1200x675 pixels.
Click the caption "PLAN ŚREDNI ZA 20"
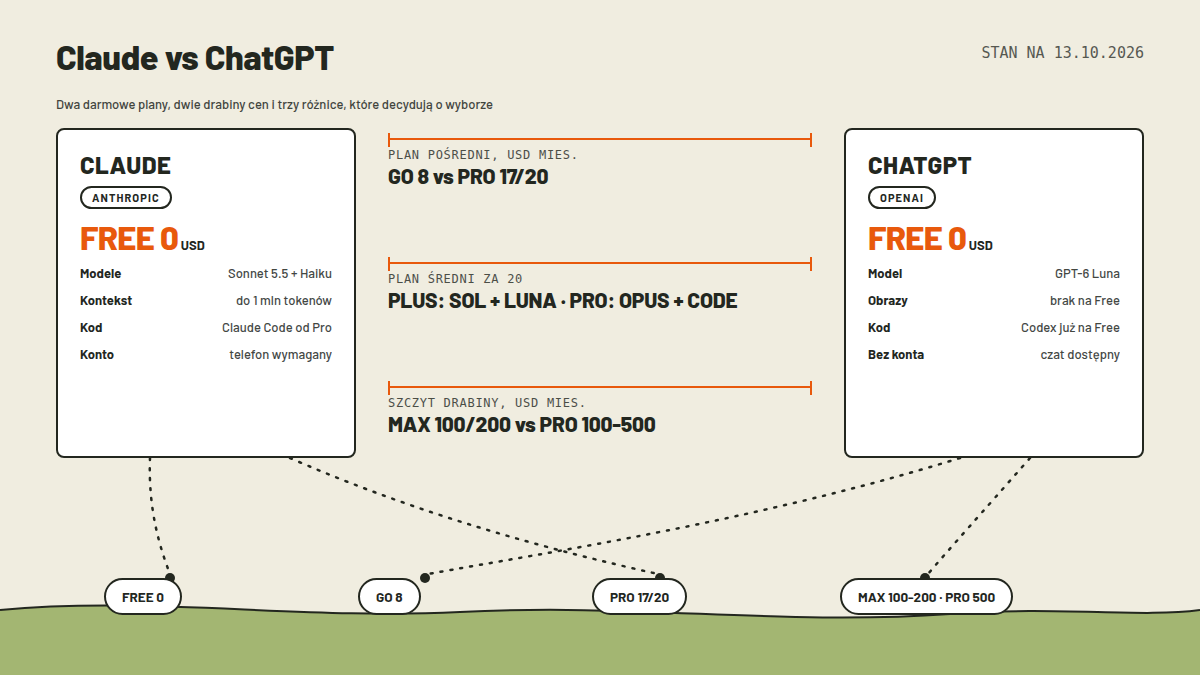[x=455, y=279]
